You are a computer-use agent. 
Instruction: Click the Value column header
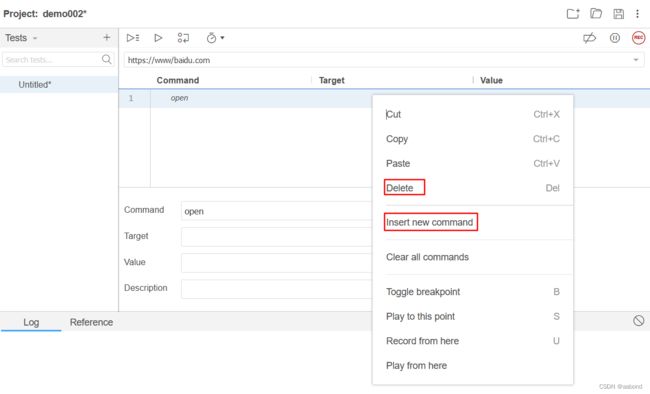click(x=491, y=80)
